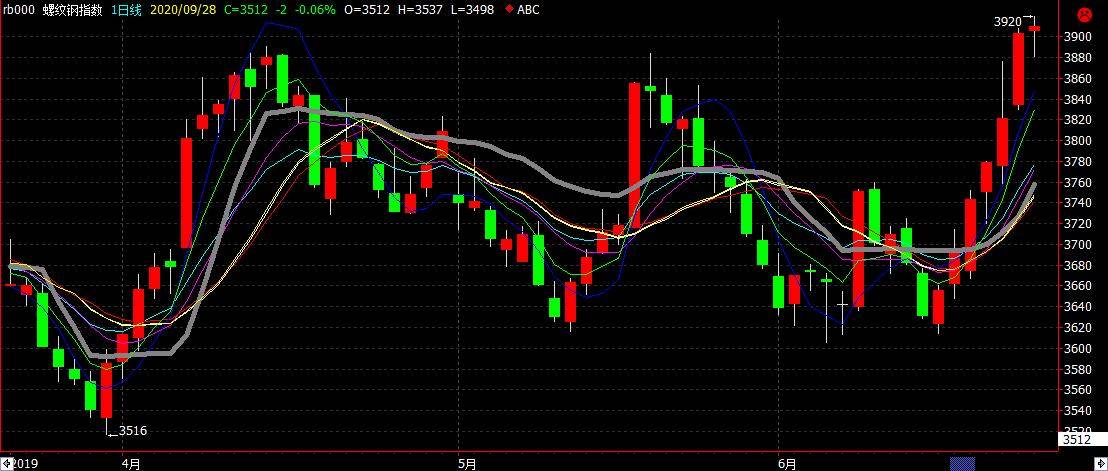Image resolution: width=1108 pixels, height=471 pixels.
Task: Click the date 2020/09/28
Action: 181,10
